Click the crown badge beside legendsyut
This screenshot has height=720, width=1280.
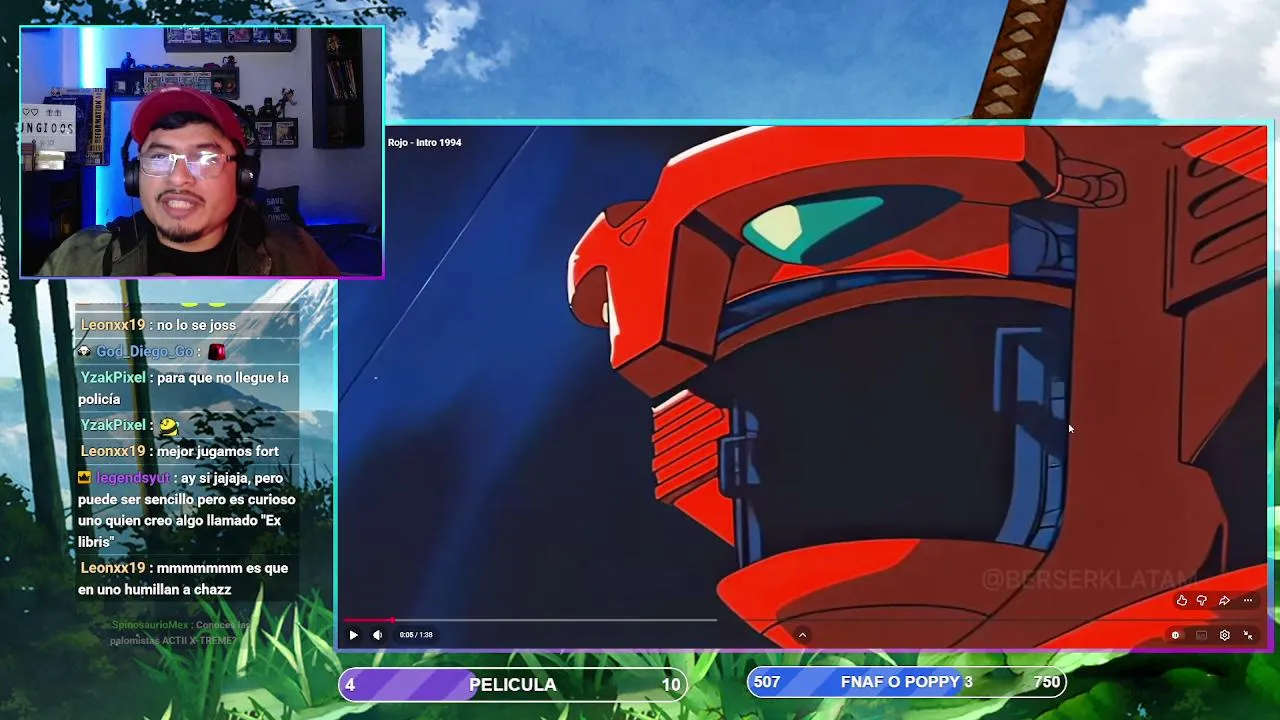(84, 477)
